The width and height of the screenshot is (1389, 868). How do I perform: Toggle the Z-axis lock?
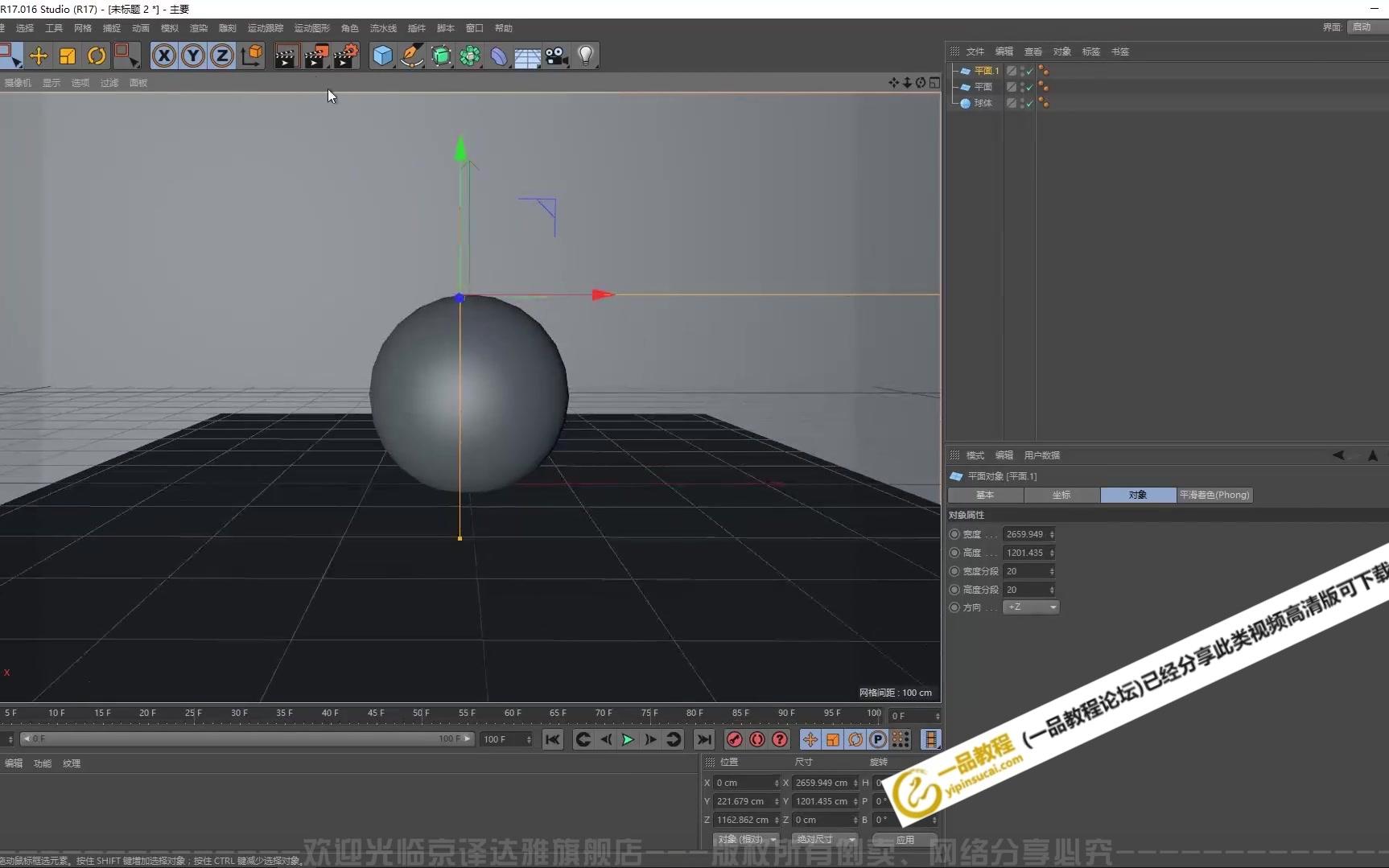pyautogui.click(x=222, y=56)
